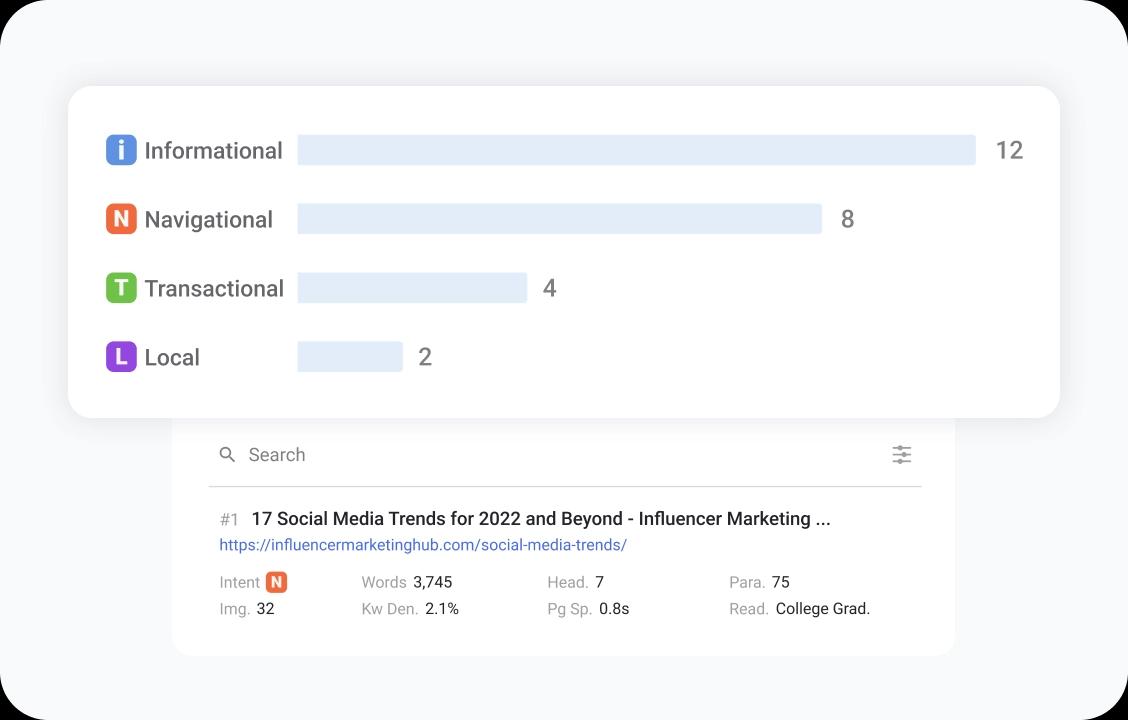Open the influencermarketinghub.com URL link
The width and height of the screenshot is (1128, 720).
[423, 545]
